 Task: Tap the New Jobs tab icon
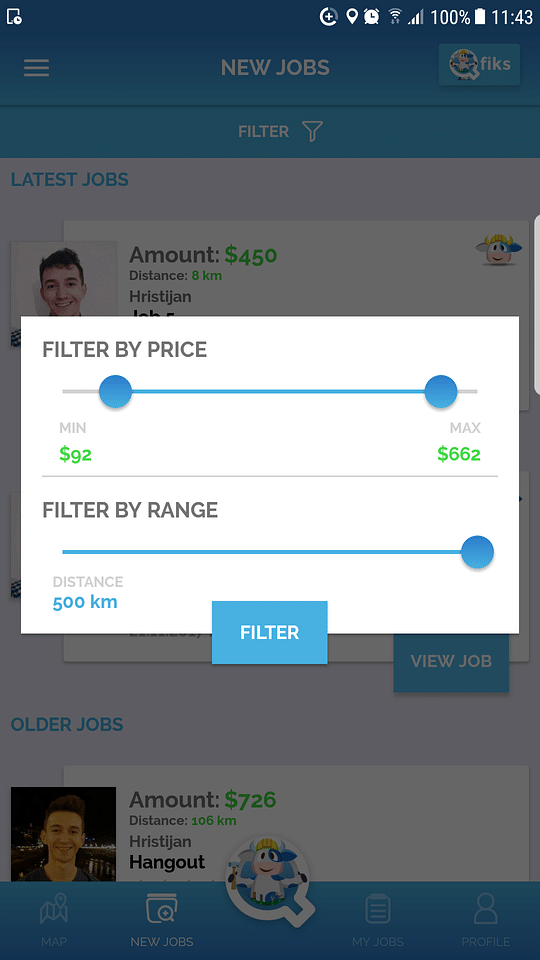point(162,908)
